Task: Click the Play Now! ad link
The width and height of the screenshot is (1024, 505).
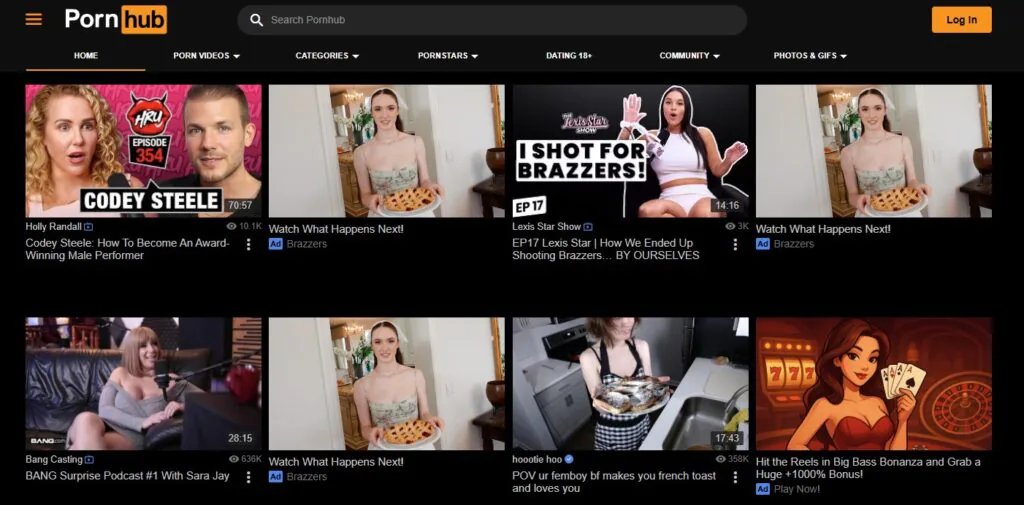Action: [x=797, y=489]
